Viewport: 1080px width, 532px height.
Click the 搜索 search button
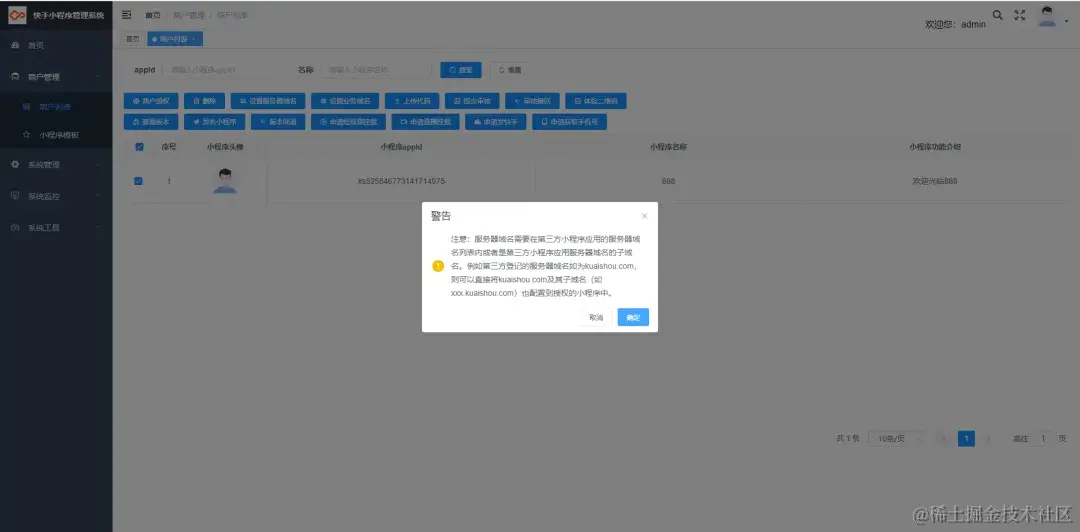click(x=461, y=70)
